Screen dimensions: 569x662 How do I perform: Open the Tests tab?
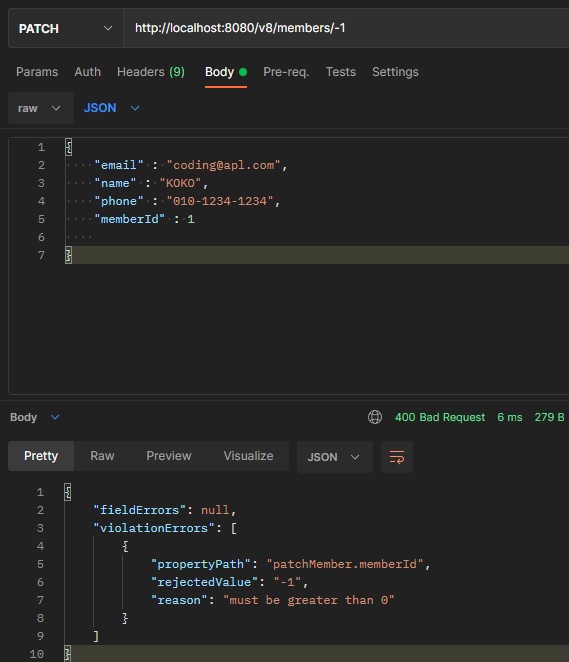tap(341, 72)
